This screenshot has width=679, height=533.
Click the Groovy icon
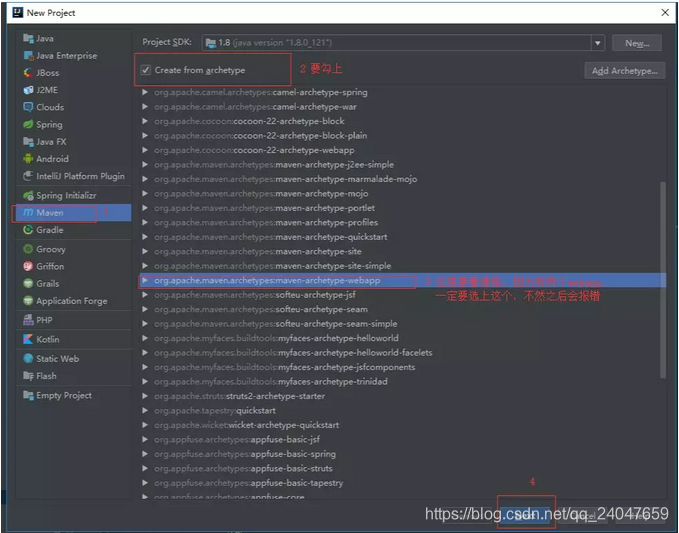coord(28,249)
